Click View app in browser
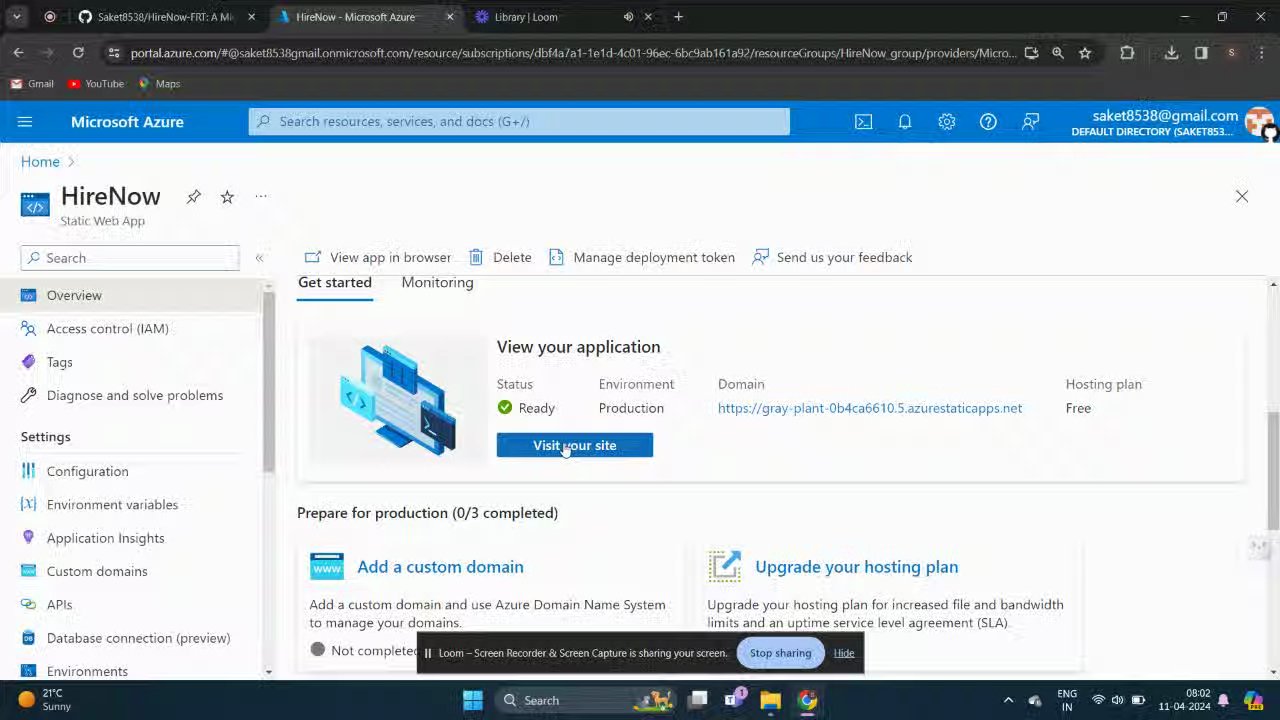This screenshot has height=720, width=1280. [x=378, y=258]
